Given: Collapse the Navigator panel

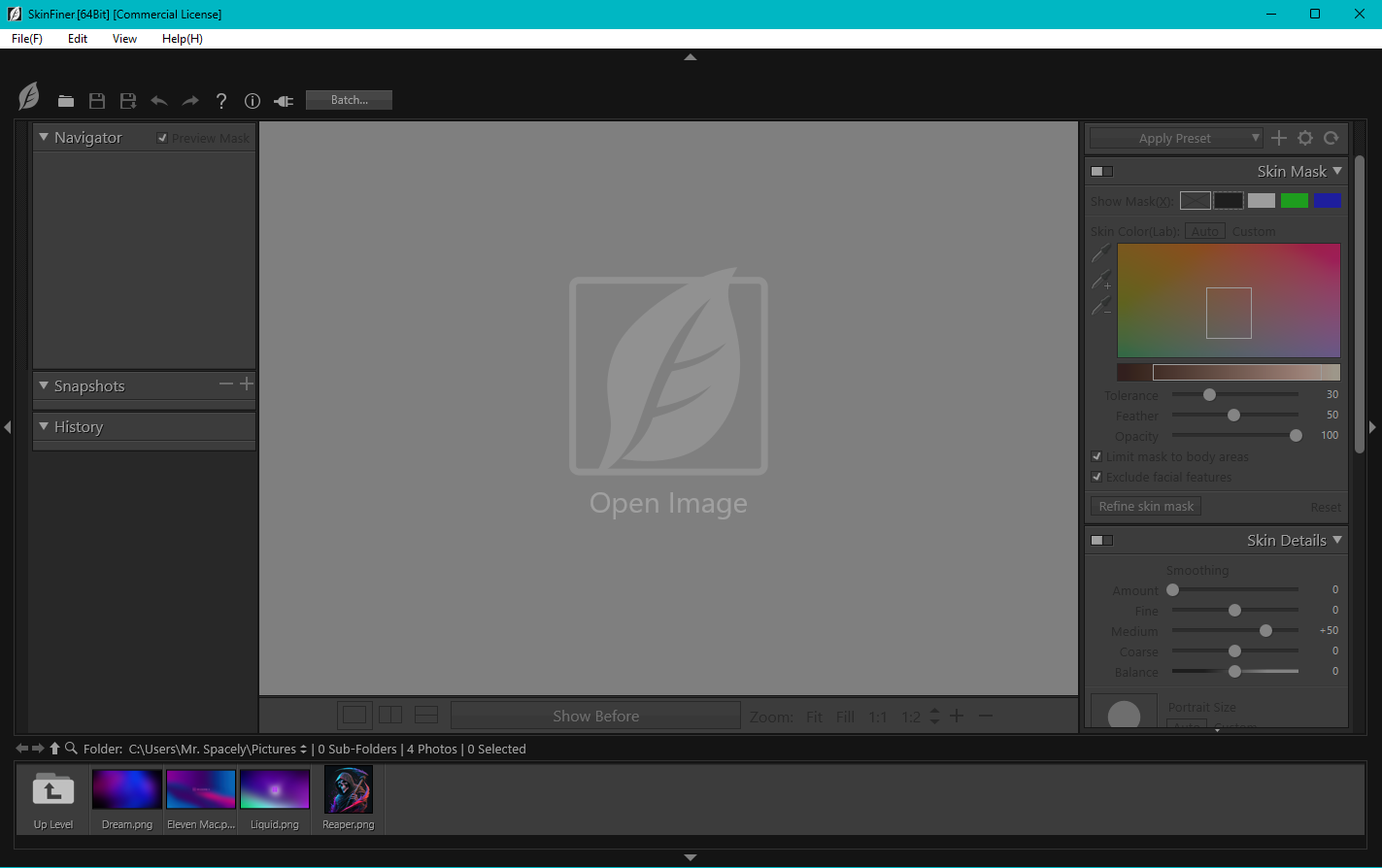Looking at the screenshot, I should [x=44, y=137].
